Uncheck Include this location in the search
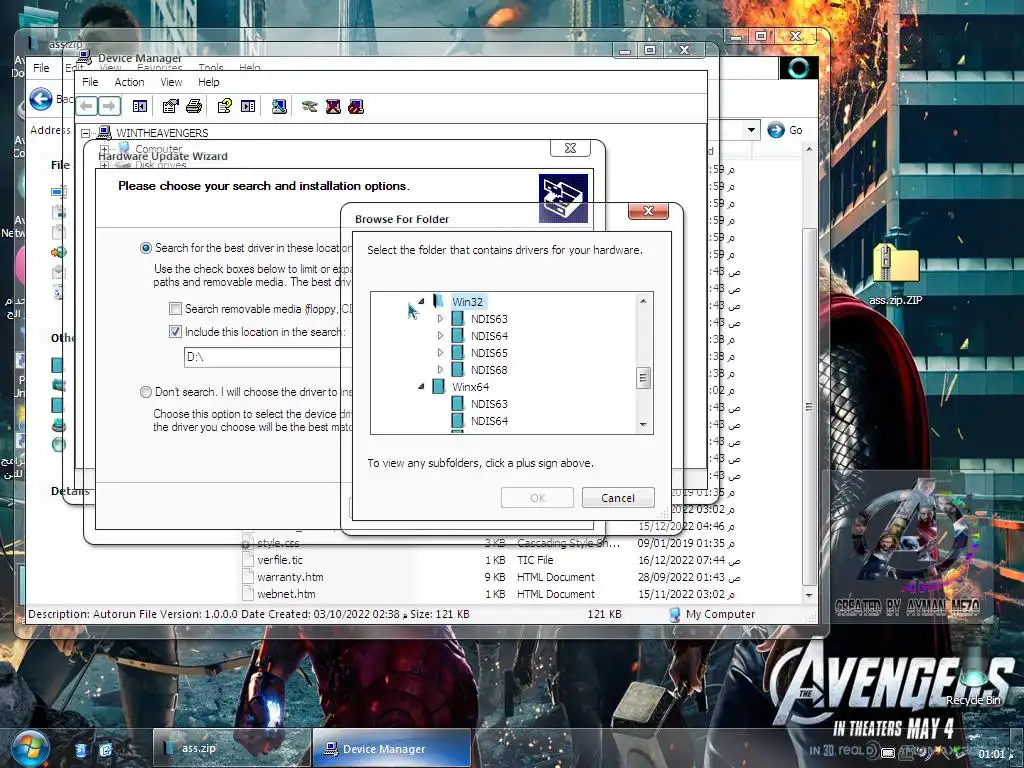The image size is (1024, 768). tap(175, 331)
